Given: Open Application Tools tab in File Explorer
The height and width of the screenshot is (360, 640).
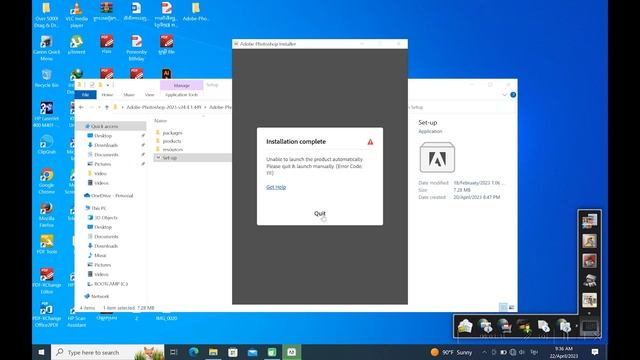Looking at the screenshot, I should (182, 95).
